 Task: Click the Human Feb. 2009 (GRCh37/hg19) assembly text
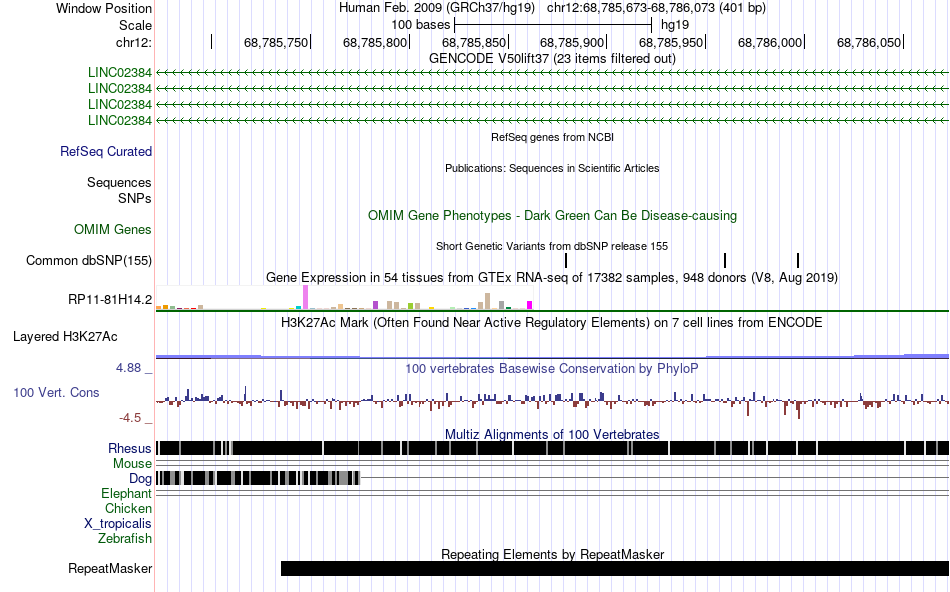(x=437, y=8)
